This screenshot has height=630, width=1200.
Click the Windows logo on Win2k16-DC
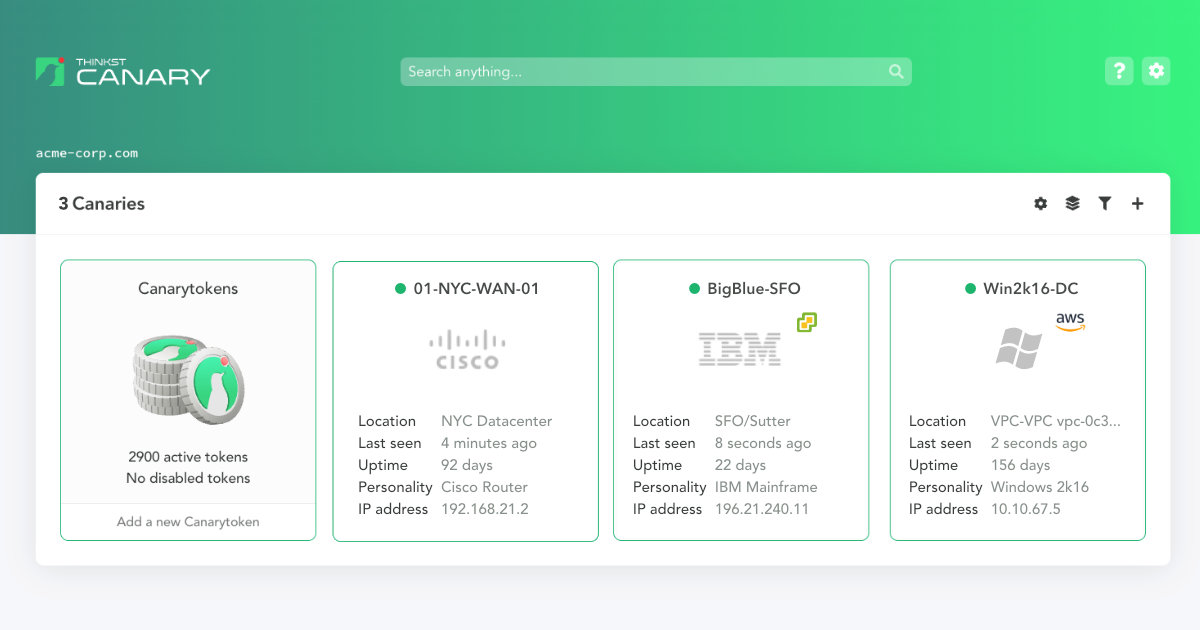[1019, 349]
